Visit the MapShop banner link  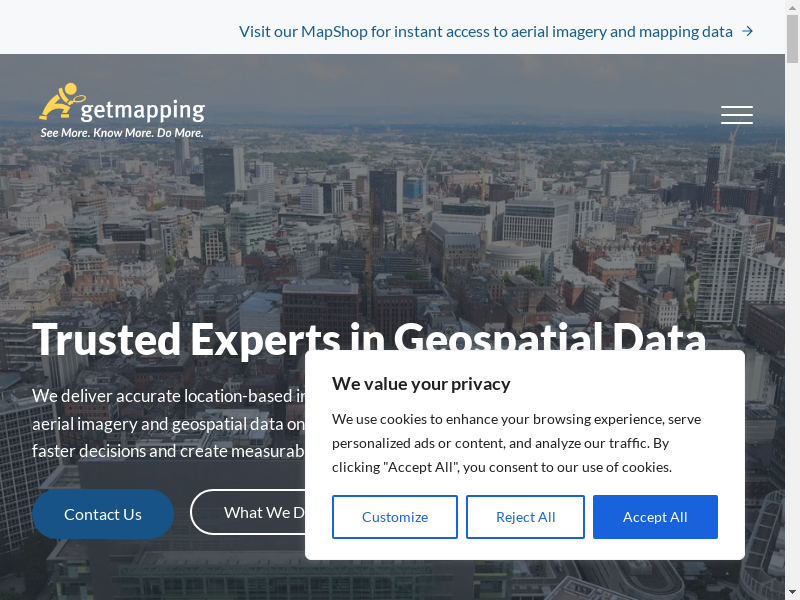click(x=485, y=31)
